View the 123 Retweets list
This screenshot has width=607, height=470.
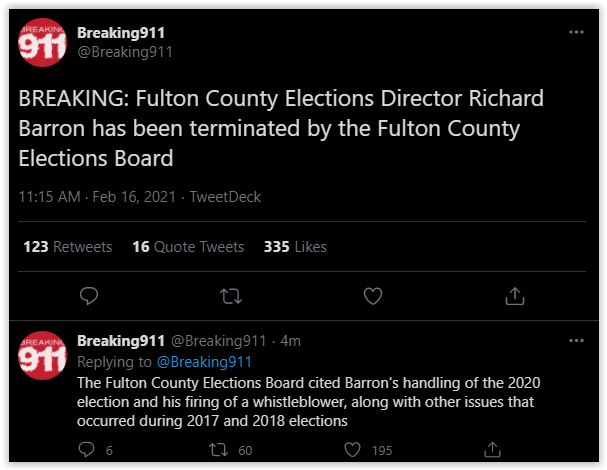pos(68,247)
